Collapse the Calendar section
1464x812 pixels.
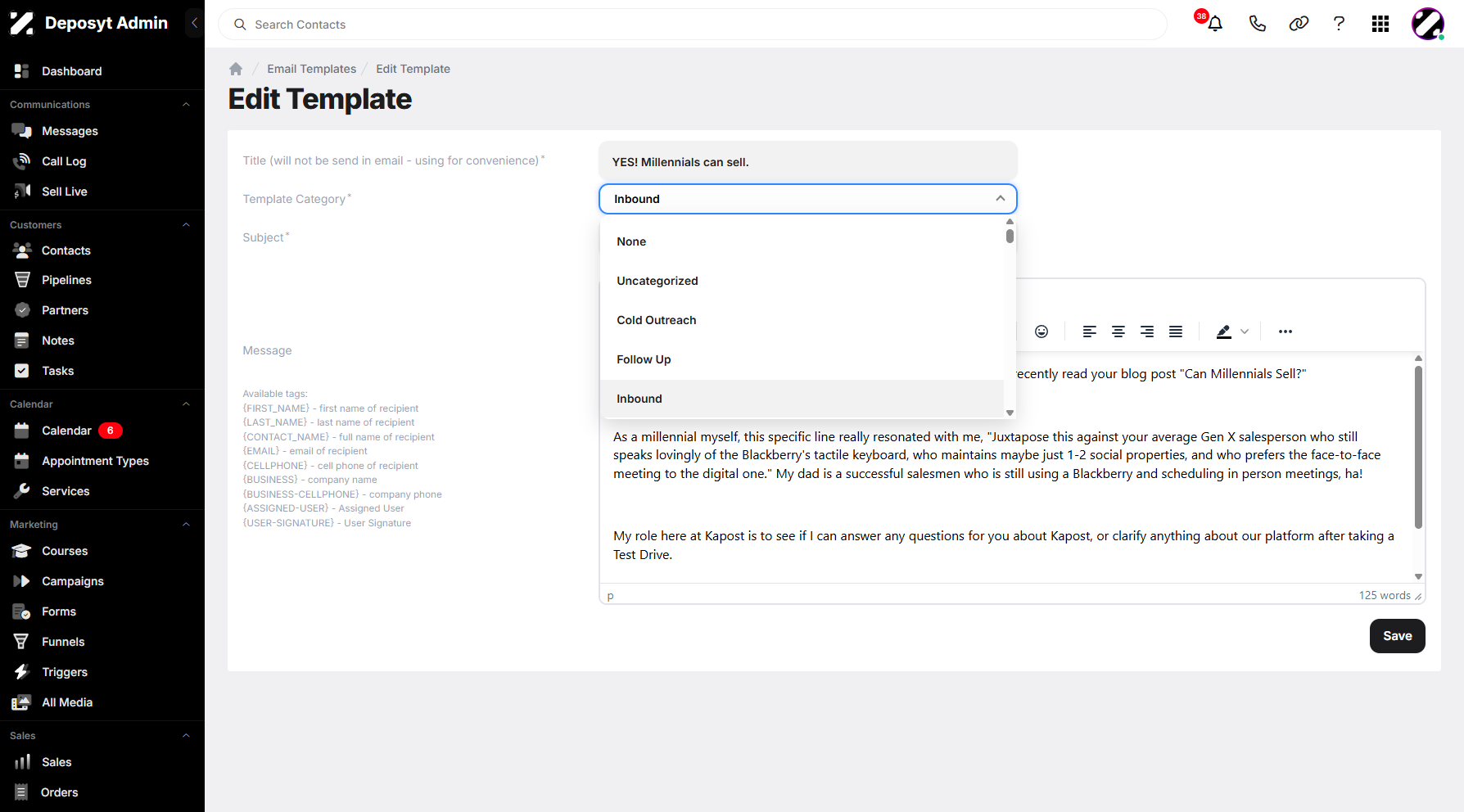(186, 404)
